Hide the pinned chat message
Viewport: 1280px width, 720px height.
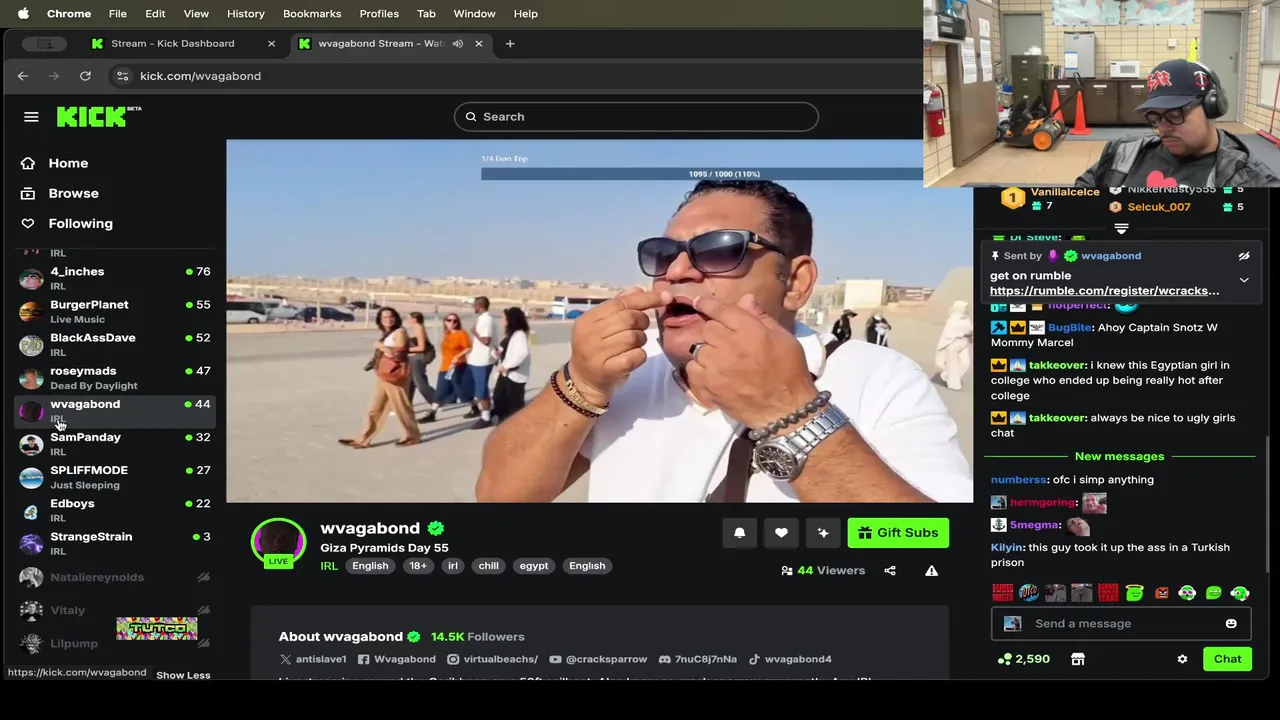click(1244, 256)
